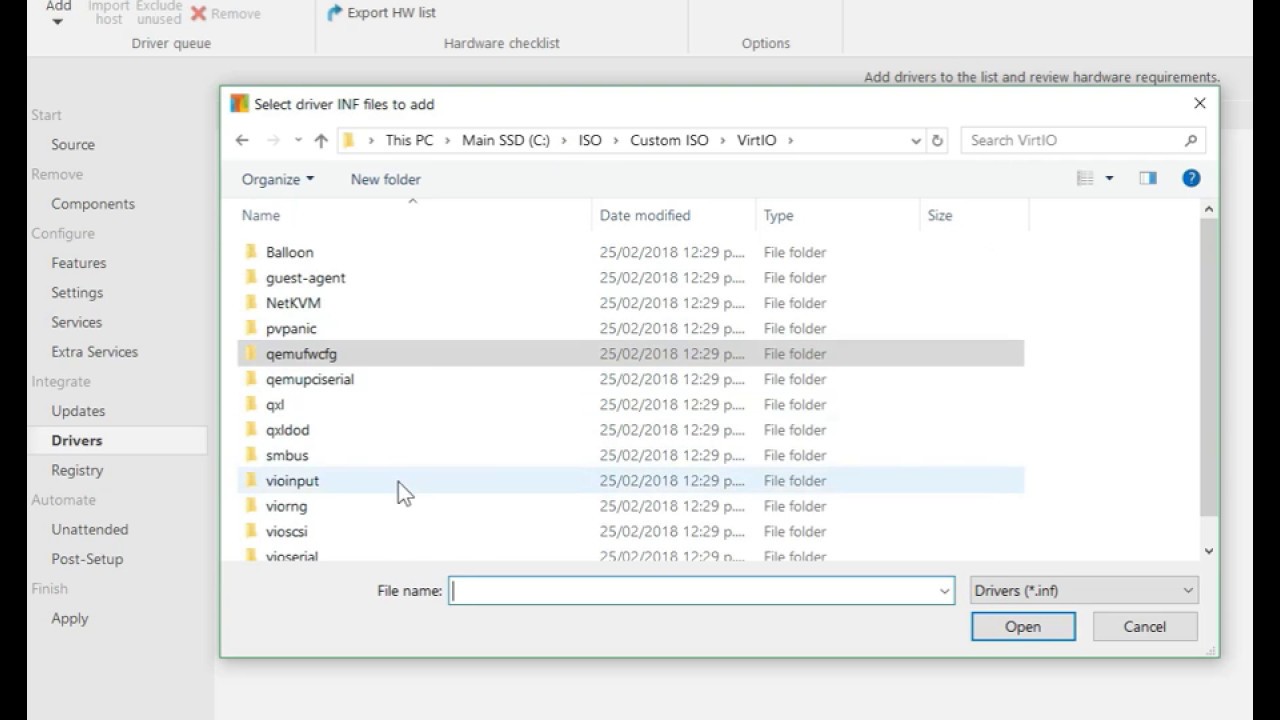Click the New folder button
The image size is (1280, 720).
(x=386, y=179)
